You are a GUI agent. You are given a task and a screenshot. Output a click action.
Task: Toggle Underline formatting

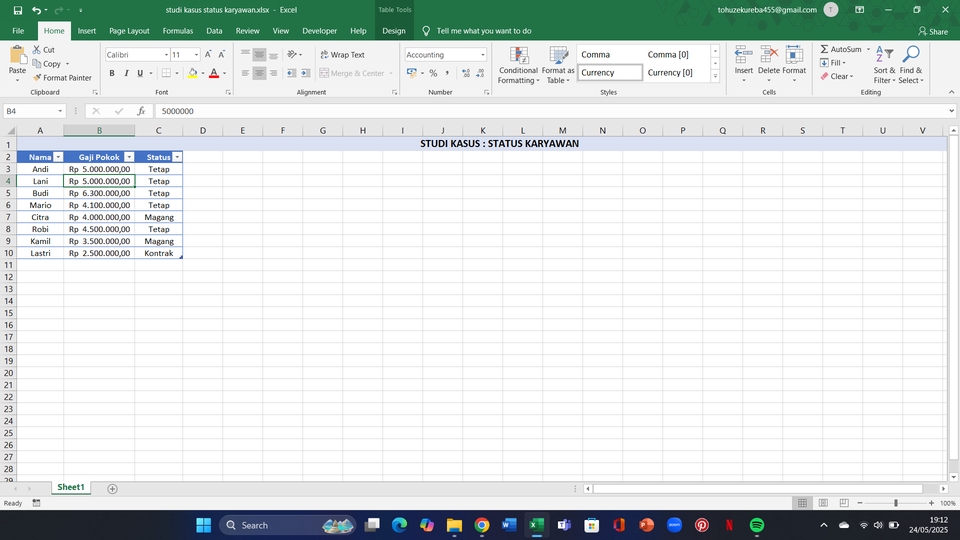(x=140, y=73)
